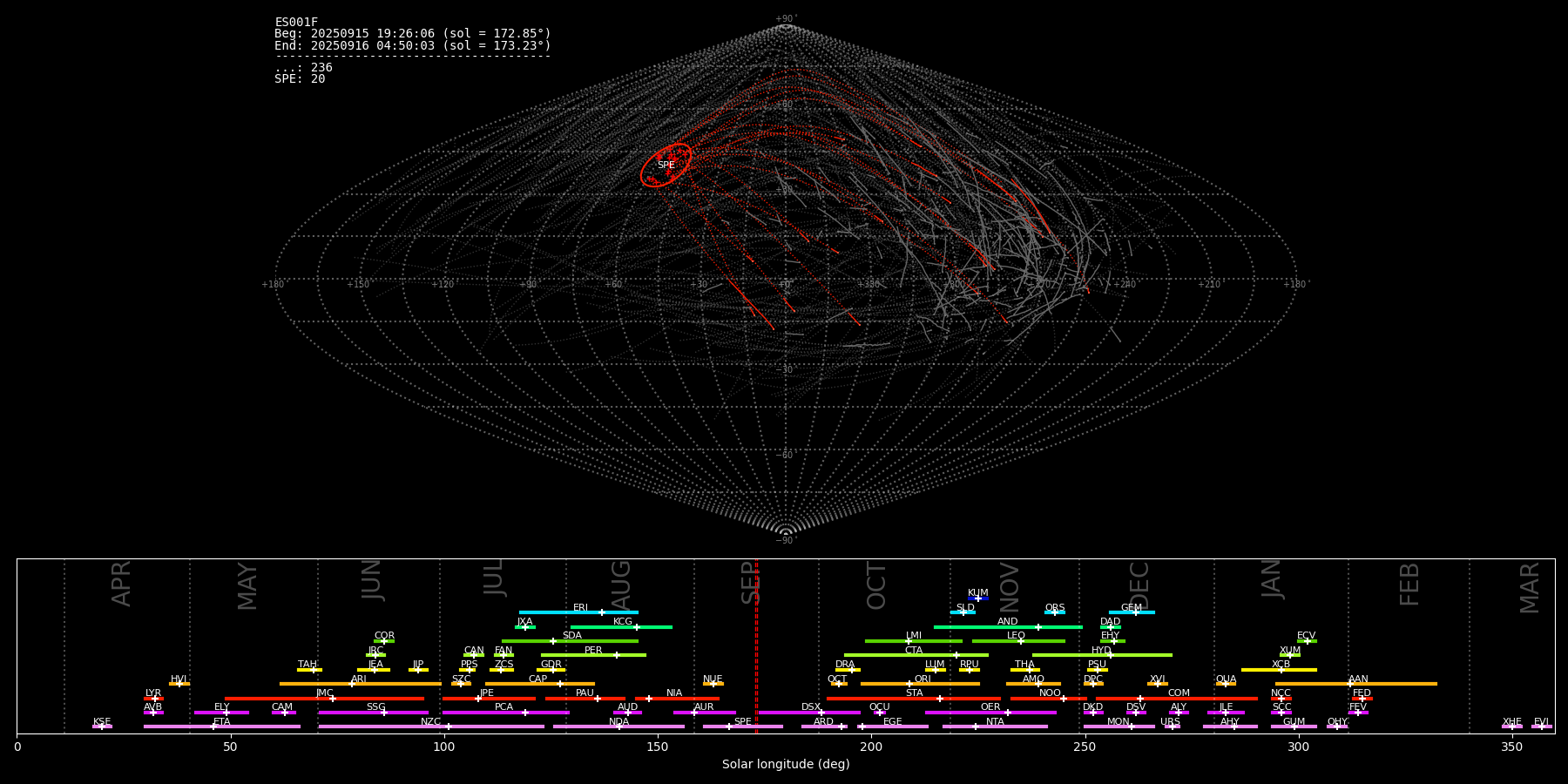The image size is (1568, 784).
Task: Click the CAP shower label
Action: 538,679
